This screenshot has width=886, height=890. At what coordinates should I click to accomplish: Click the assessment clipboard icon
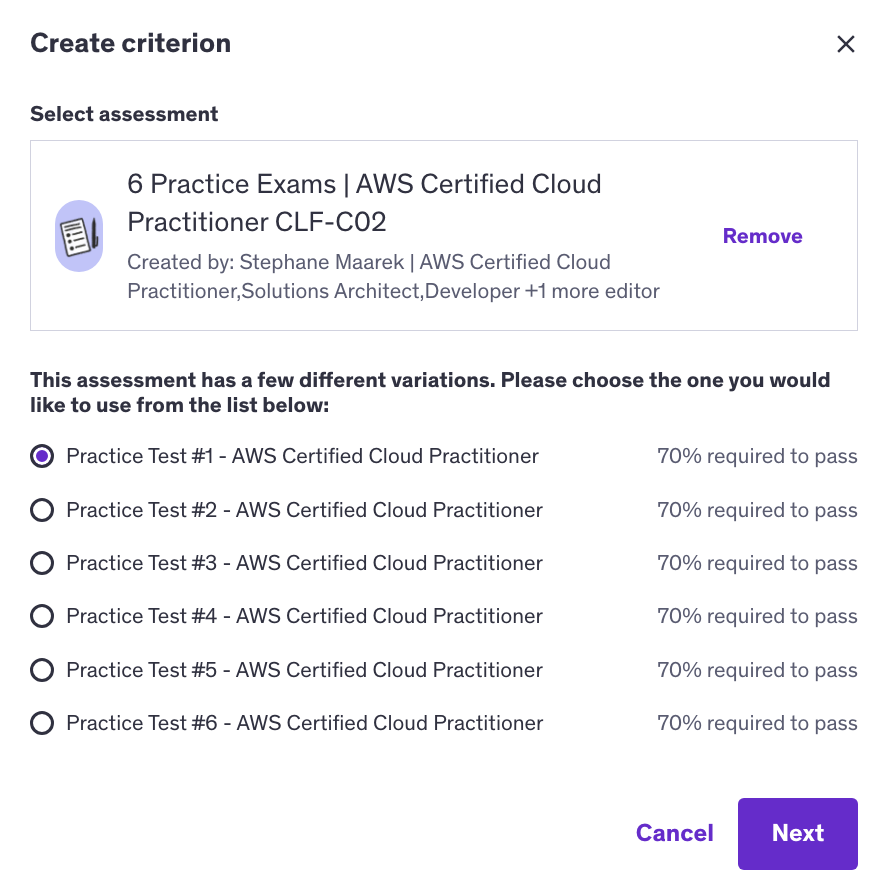[77, 235]
